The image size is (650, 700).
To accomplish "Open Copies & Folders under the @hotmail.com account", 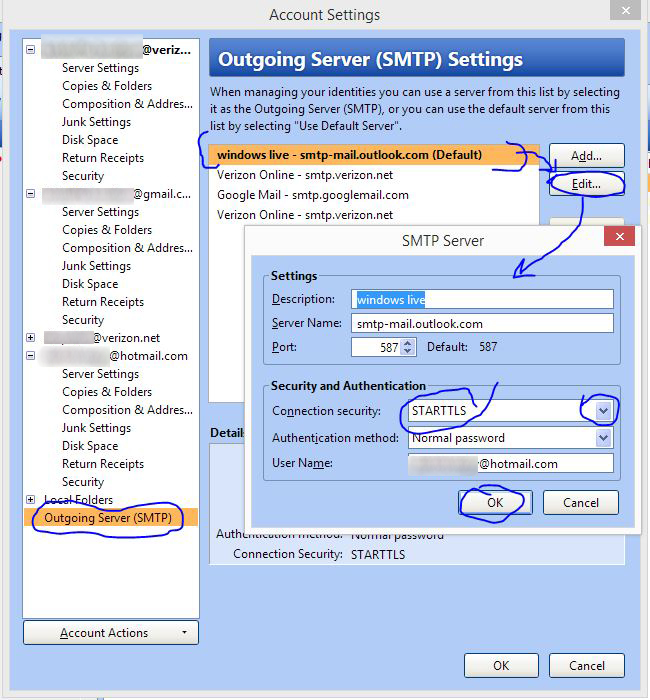I will tap(107, 392).
